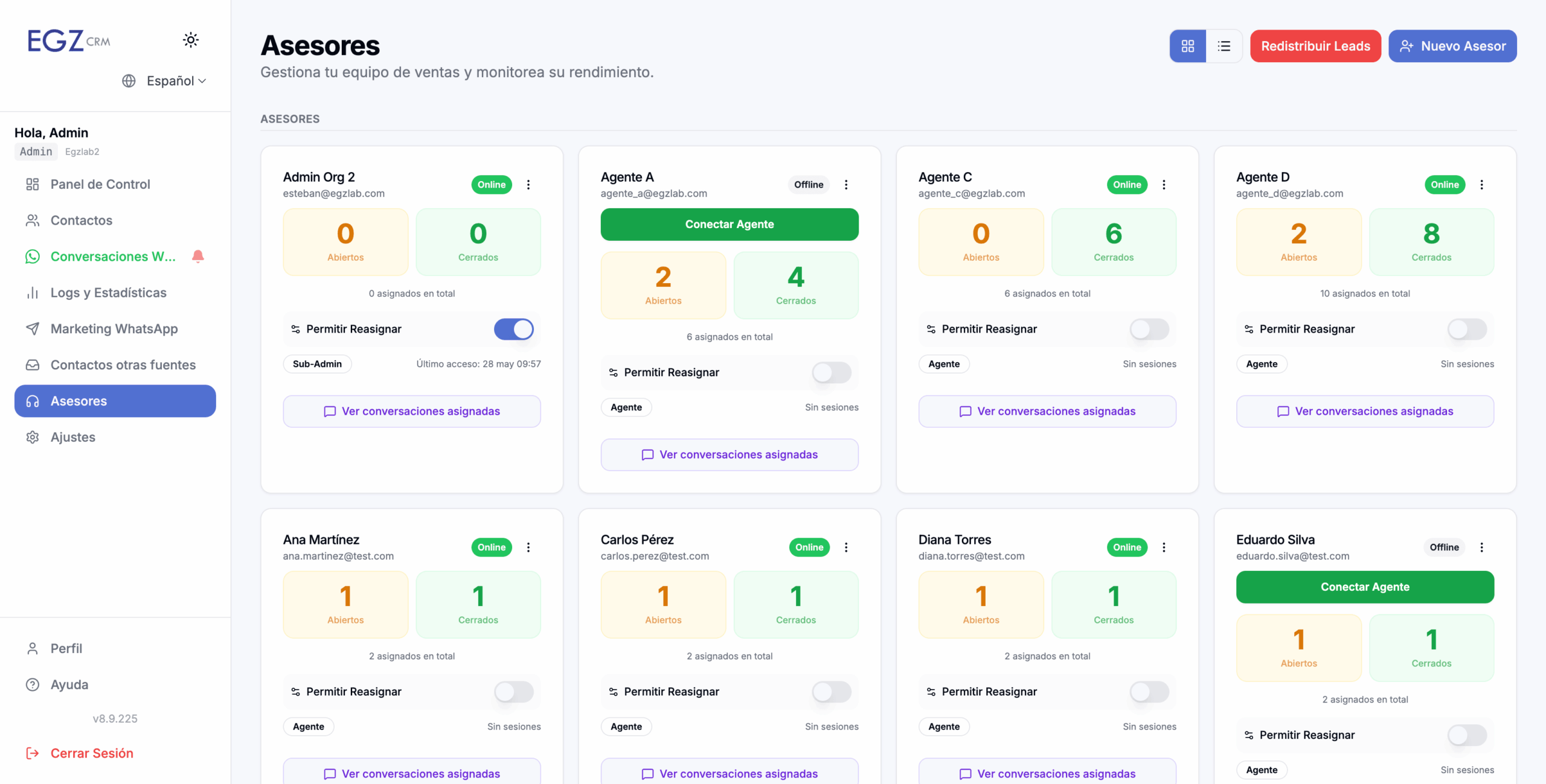Image resolution: width=1546 pixels, height=784 pixels.
Task: Click email carlos.perez@test.com
Action: [x=655, y=556]
